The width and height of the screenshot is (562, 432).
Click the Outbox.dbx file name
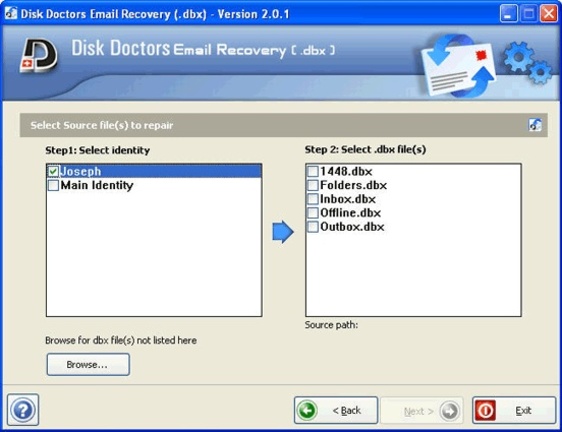click(x=352, y=227)
